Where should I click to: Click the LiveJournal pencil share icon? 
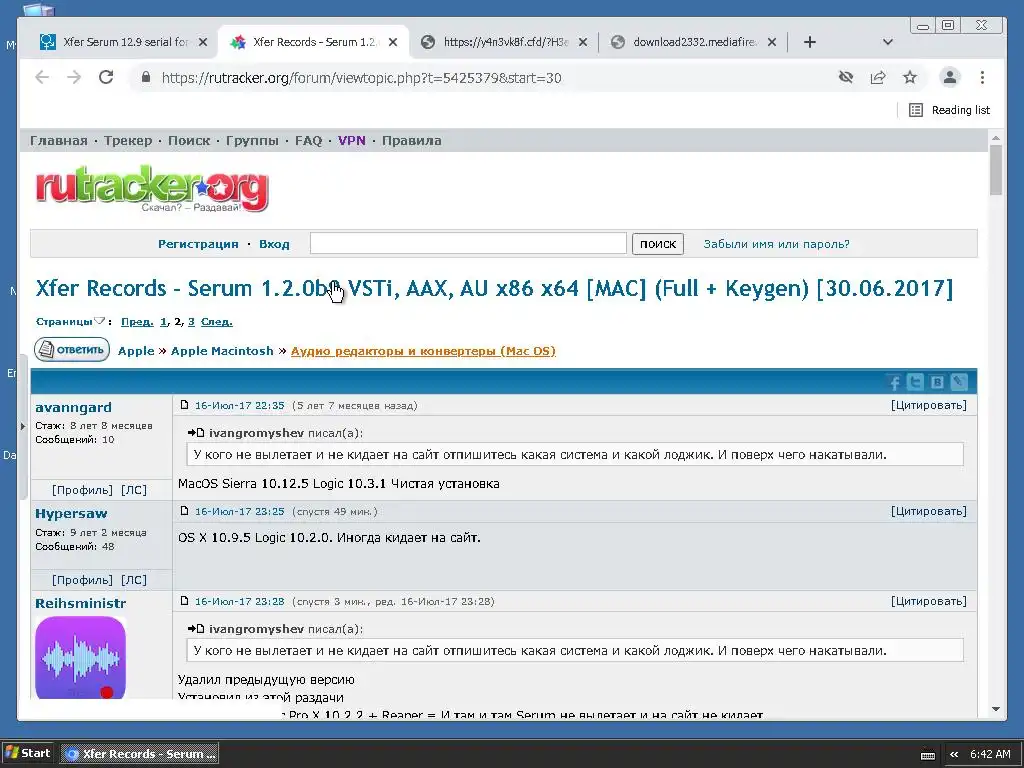[959, 383]
